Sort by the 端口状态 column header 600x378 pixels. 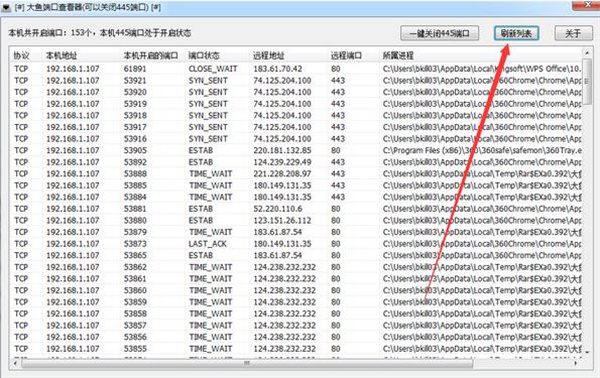204,55
